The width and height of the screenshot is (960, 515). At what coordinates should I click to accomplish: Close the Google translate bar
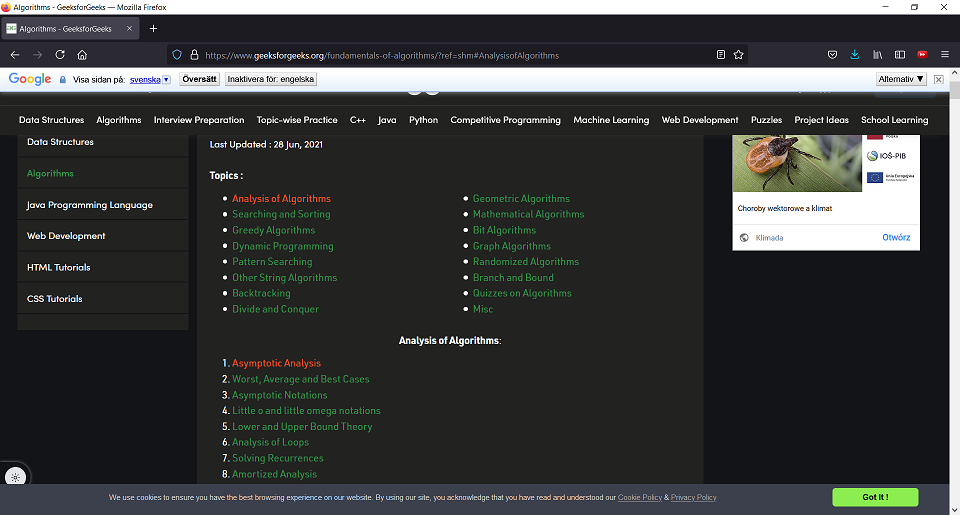pos(939,80)
